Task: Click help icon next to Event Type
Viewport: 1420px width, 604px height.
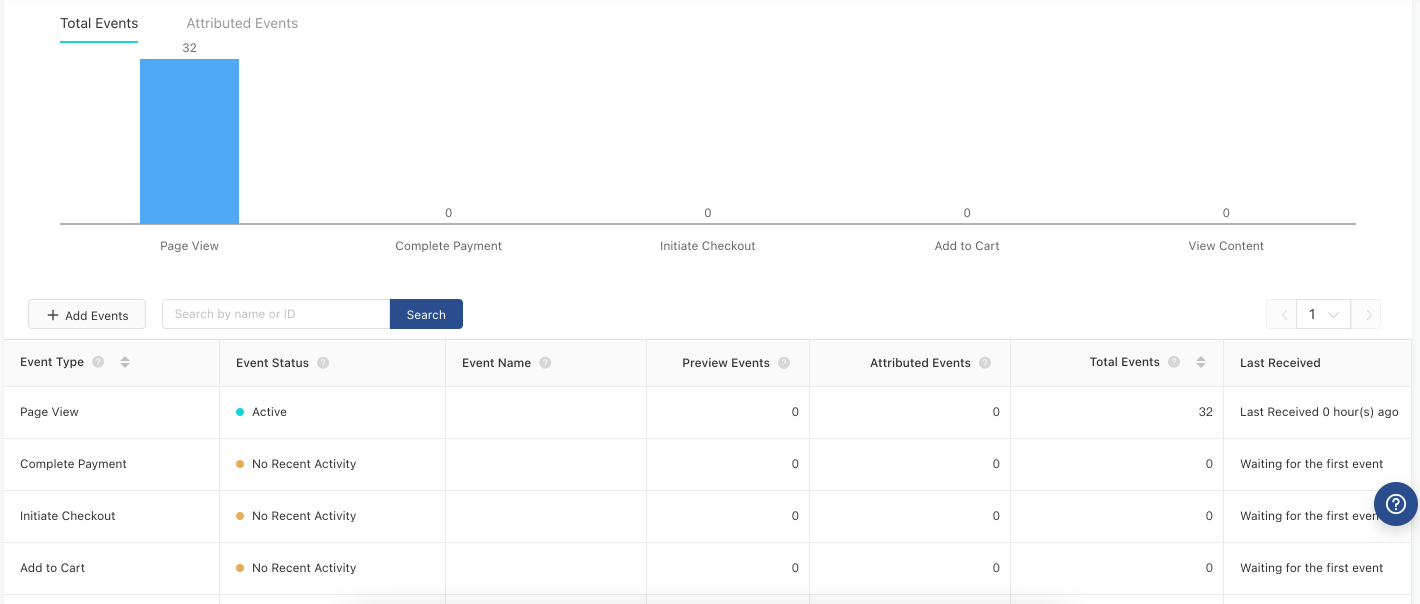Action: (98, 362)
